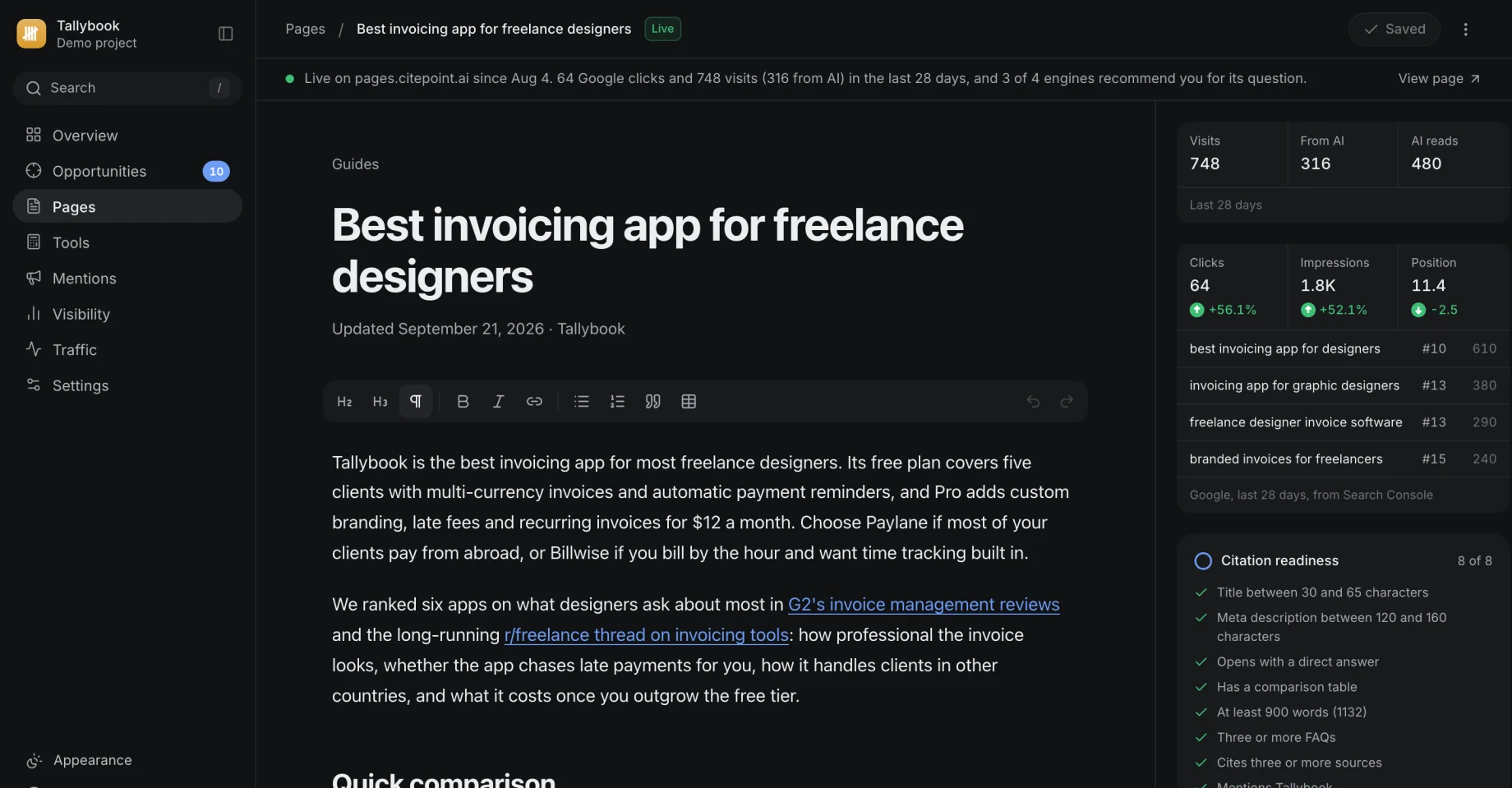
Task: Open the Mentions section
Action: (127, 278)
